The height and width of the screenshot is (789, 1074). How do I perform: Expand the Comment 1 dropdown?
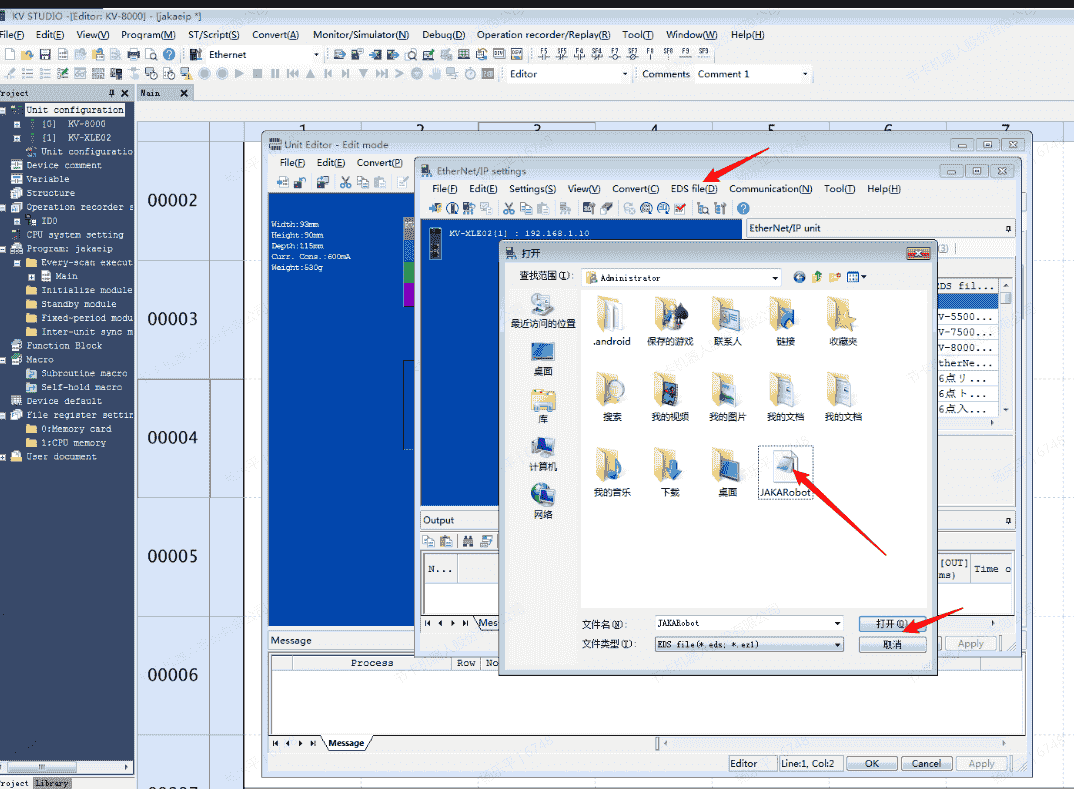coord(805,74)
